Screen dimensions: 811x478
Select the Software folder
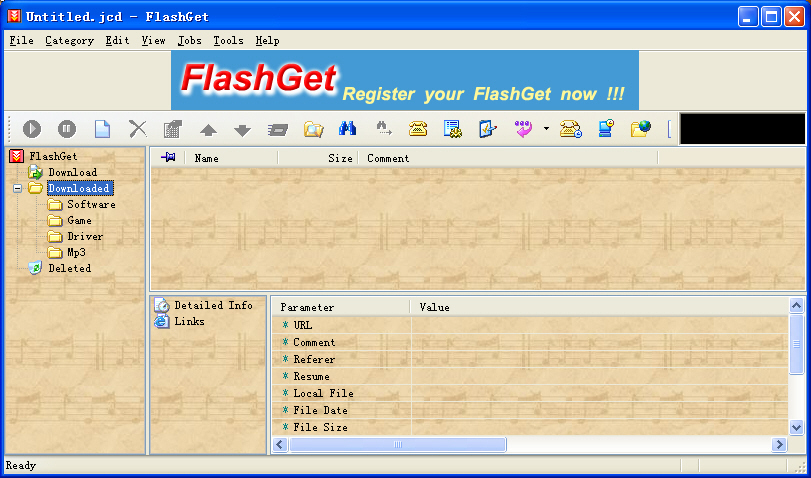[x=91, y=204]
